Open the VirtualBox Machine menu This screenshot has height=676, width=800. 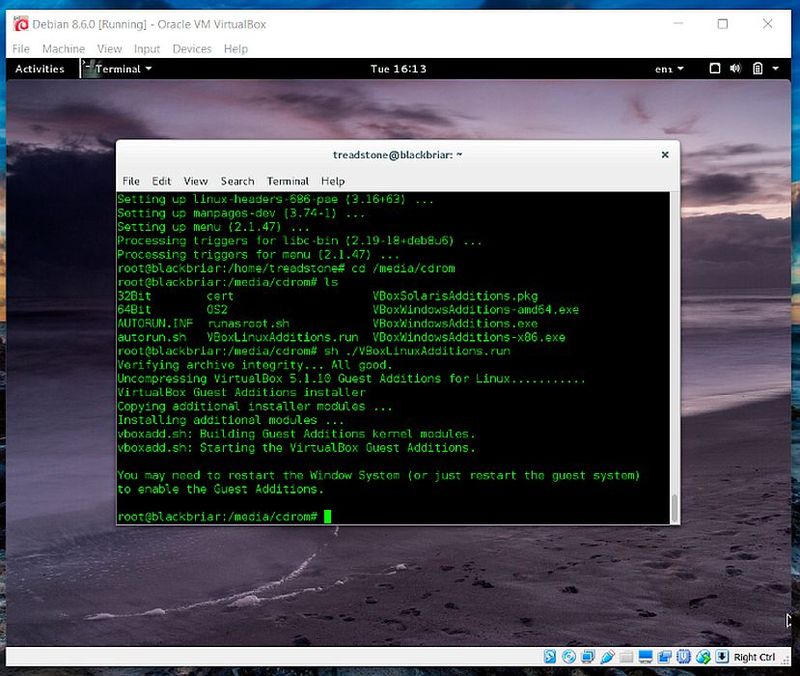point(64,49)
